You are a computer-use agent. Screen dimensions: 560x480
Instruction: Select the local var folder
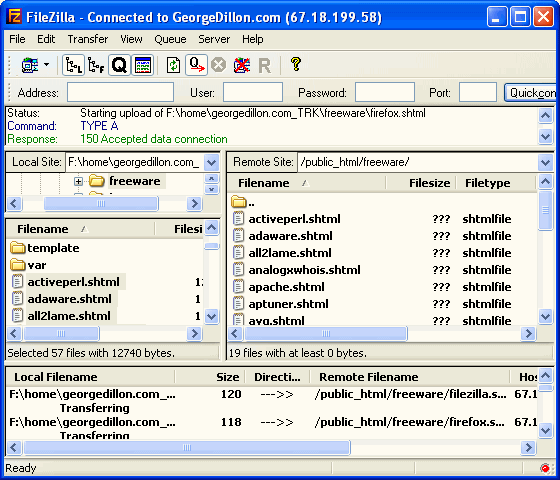point(37,265)
